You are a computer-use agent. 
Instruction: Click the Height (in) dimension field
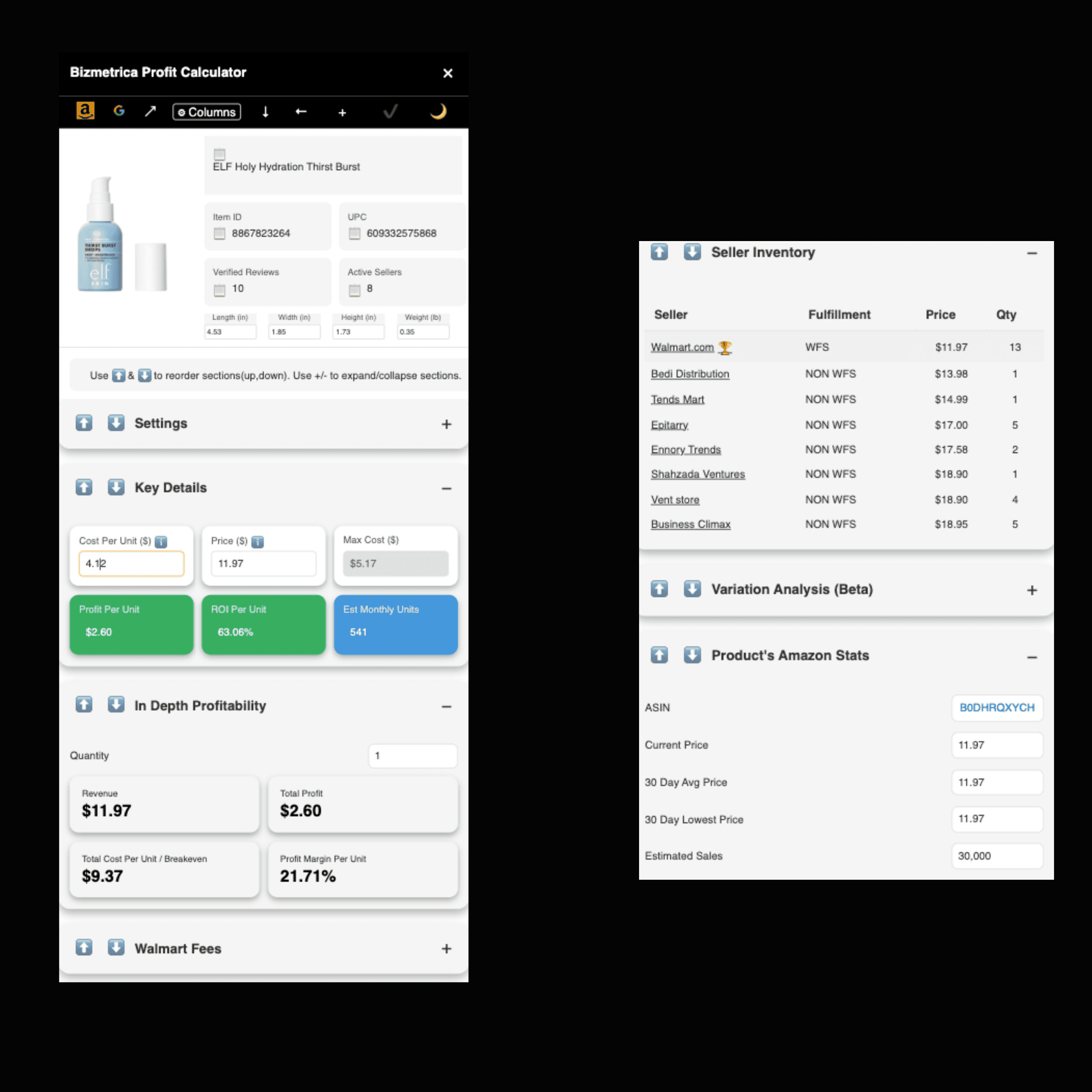pyautogui.click(x=358, y=332)
